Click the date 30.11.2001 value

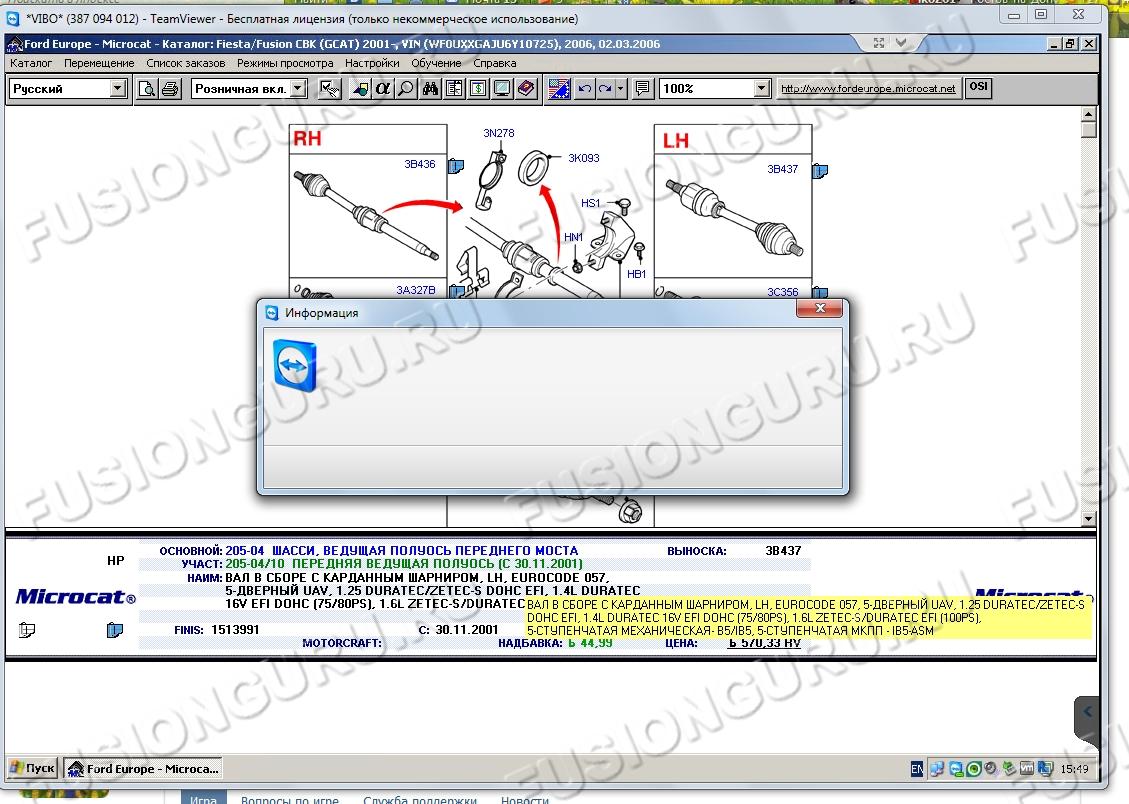click(467, 630)
